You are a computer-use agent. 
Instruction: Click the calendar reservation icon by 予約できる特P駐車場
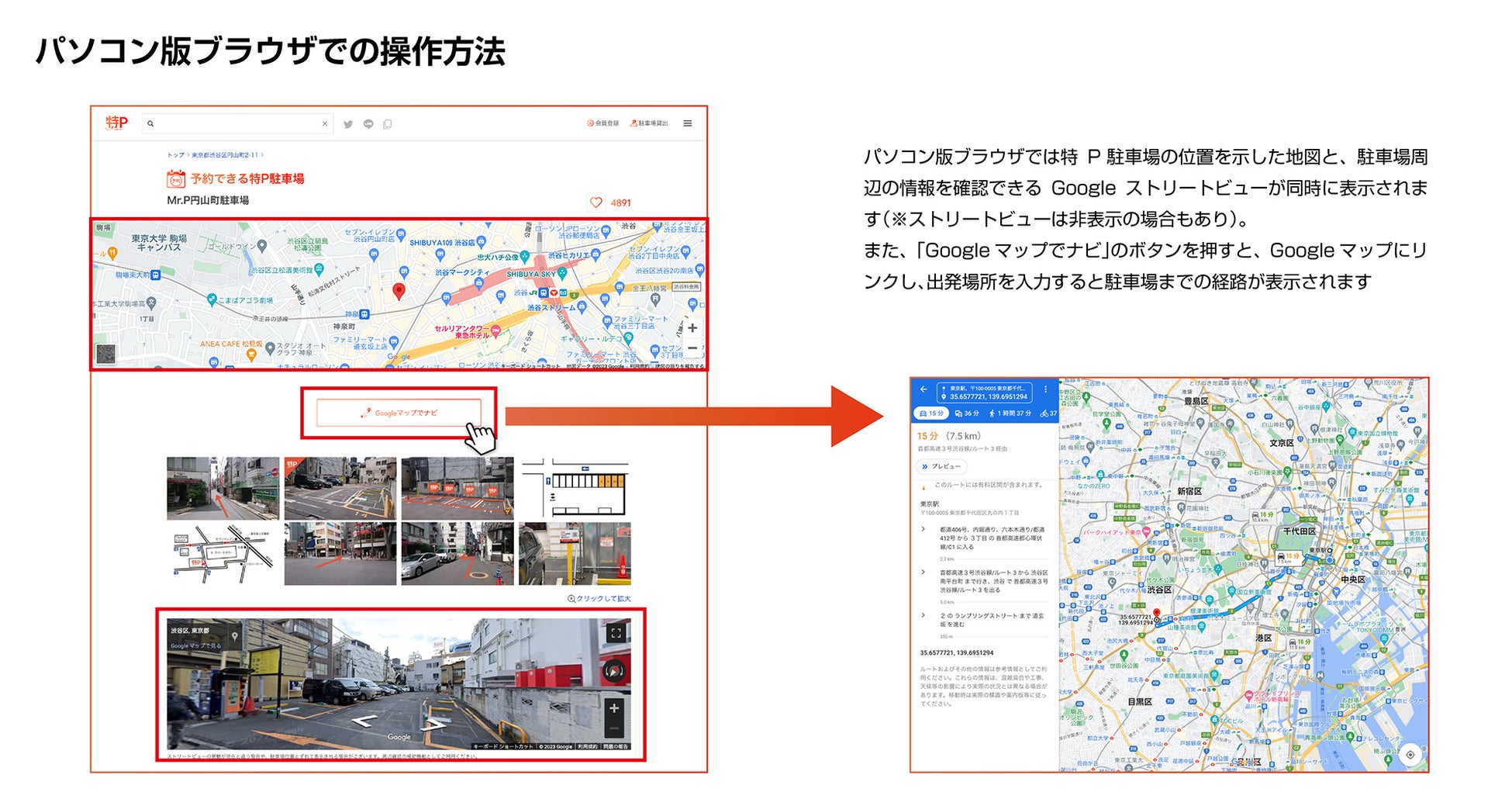click(x=176, y=179)
